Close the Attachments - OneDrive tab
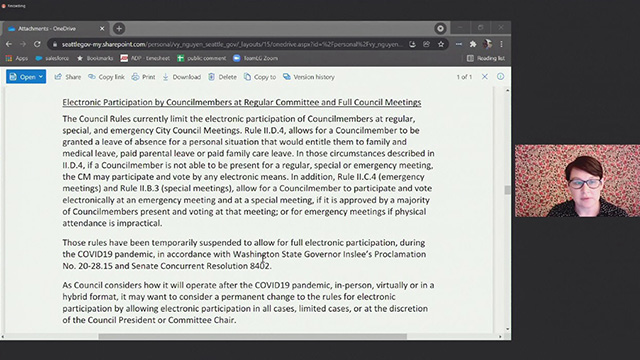 pyautogui.click(x=102, y=29)
